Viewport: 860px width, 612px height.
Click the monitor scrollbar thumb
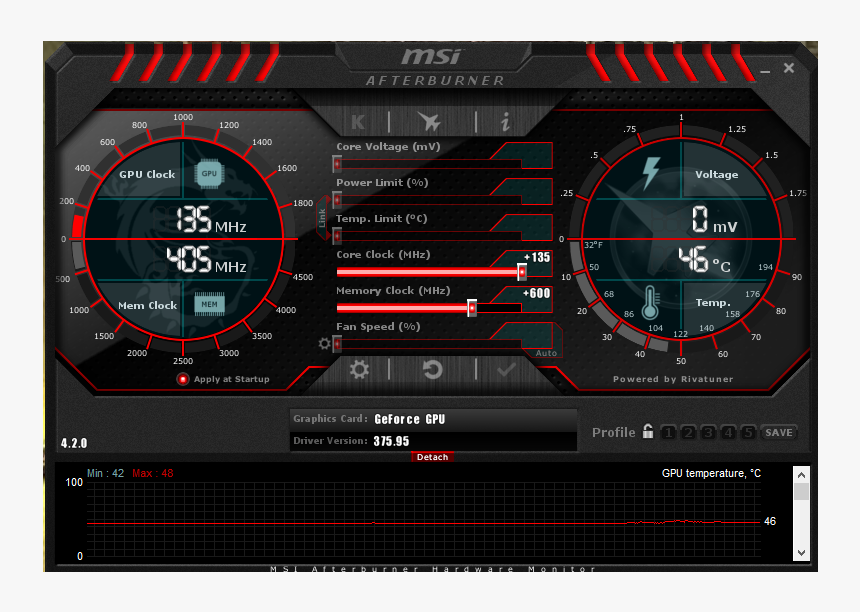tap(801, 492)
